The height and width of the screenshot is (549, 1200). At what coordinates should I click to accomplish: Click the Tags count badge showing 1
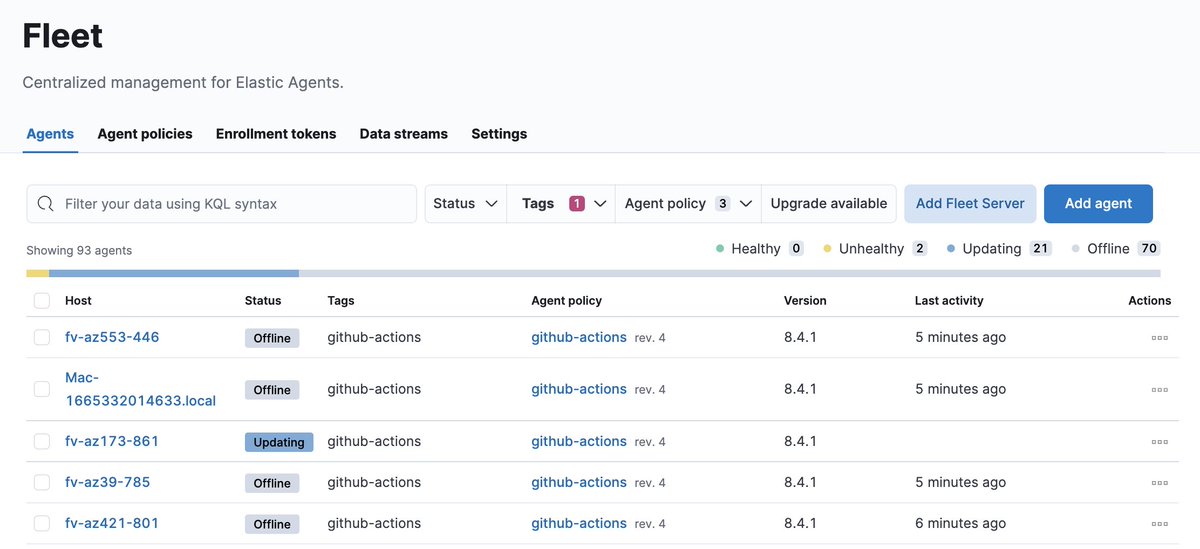click(x=577, y=203)
